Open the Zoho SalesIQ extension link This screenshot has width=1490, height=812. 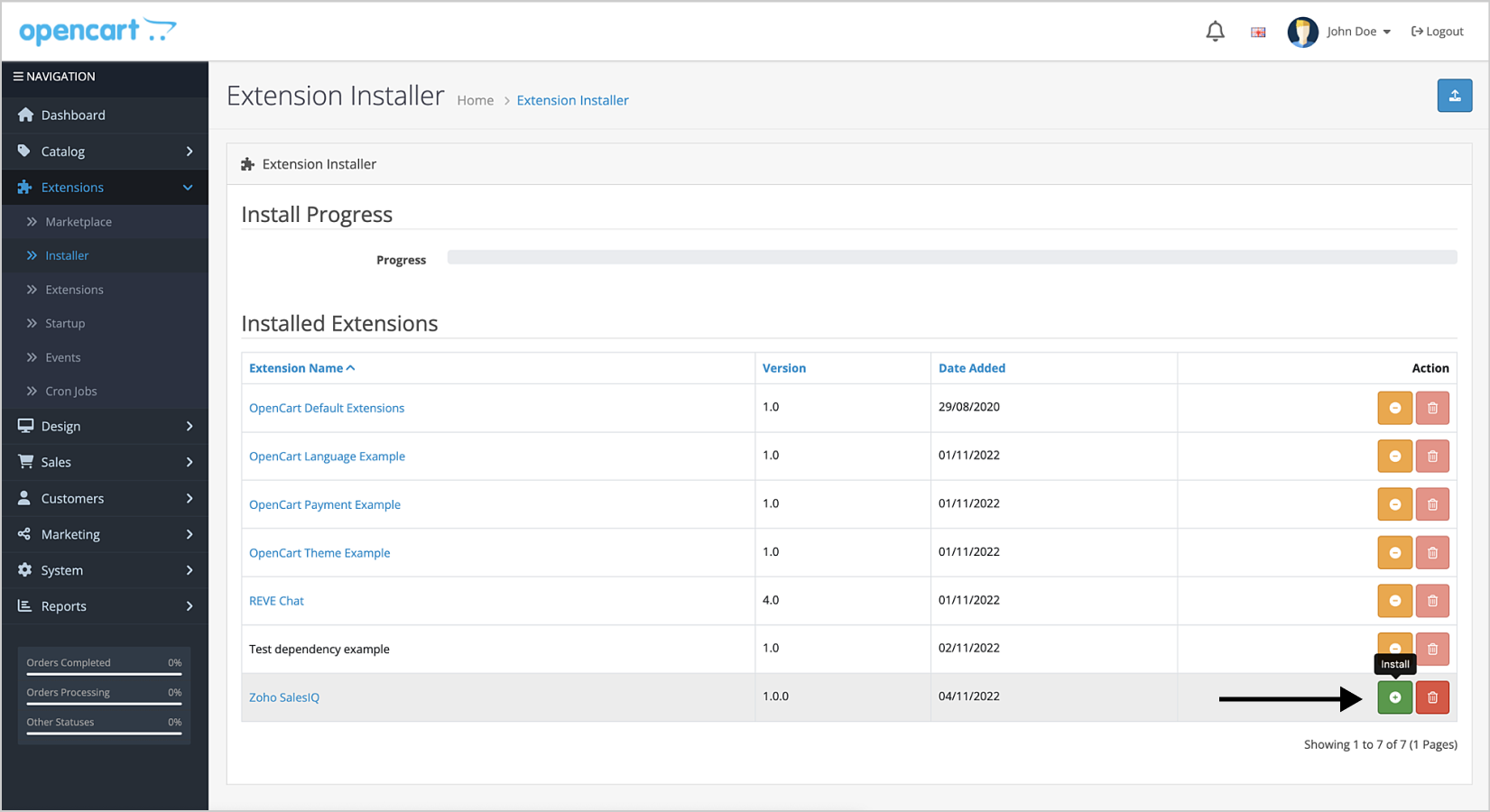284,697
